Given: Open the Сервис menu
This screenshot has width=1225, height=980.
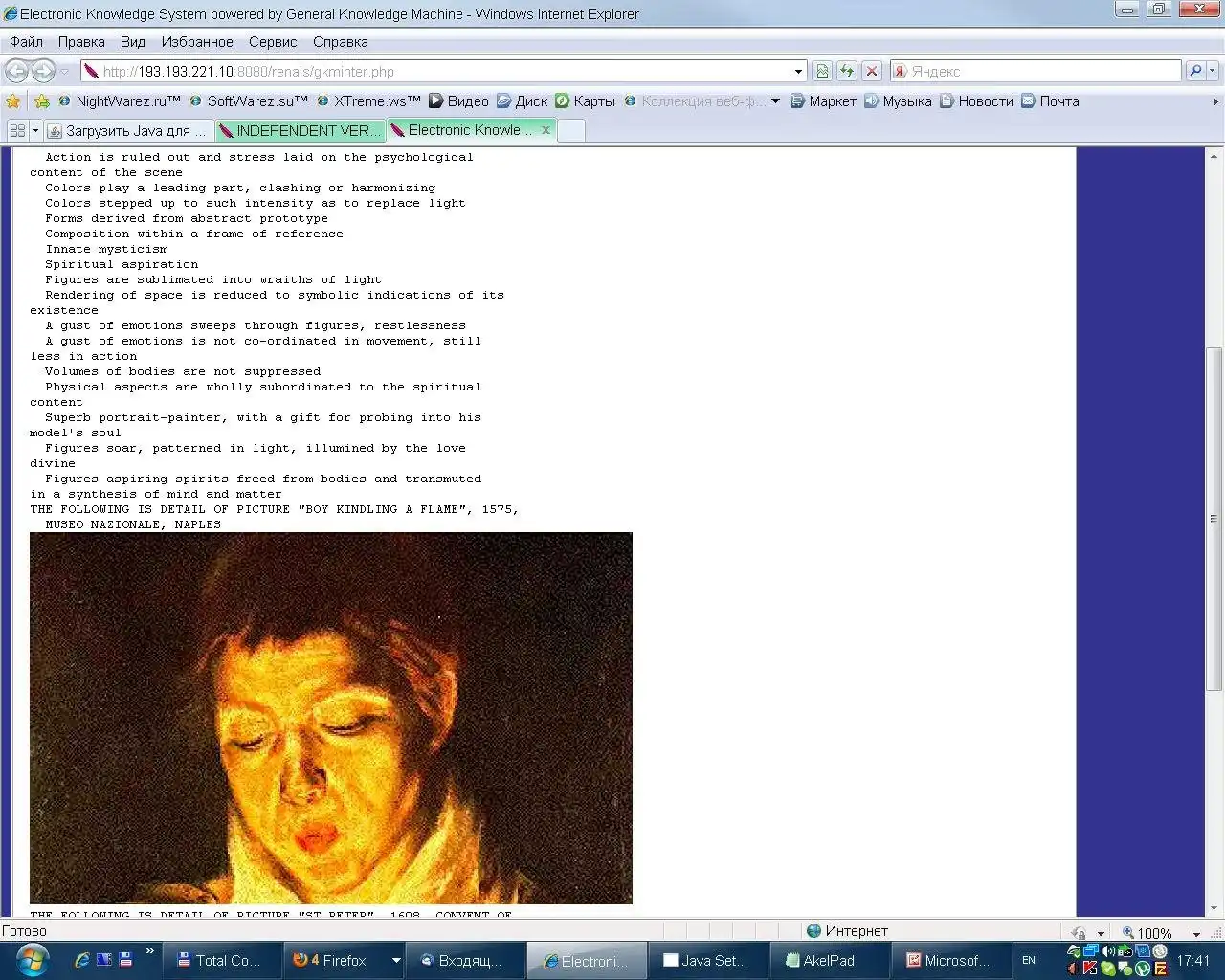Looking at the screenshot, I should click(273, 42).
